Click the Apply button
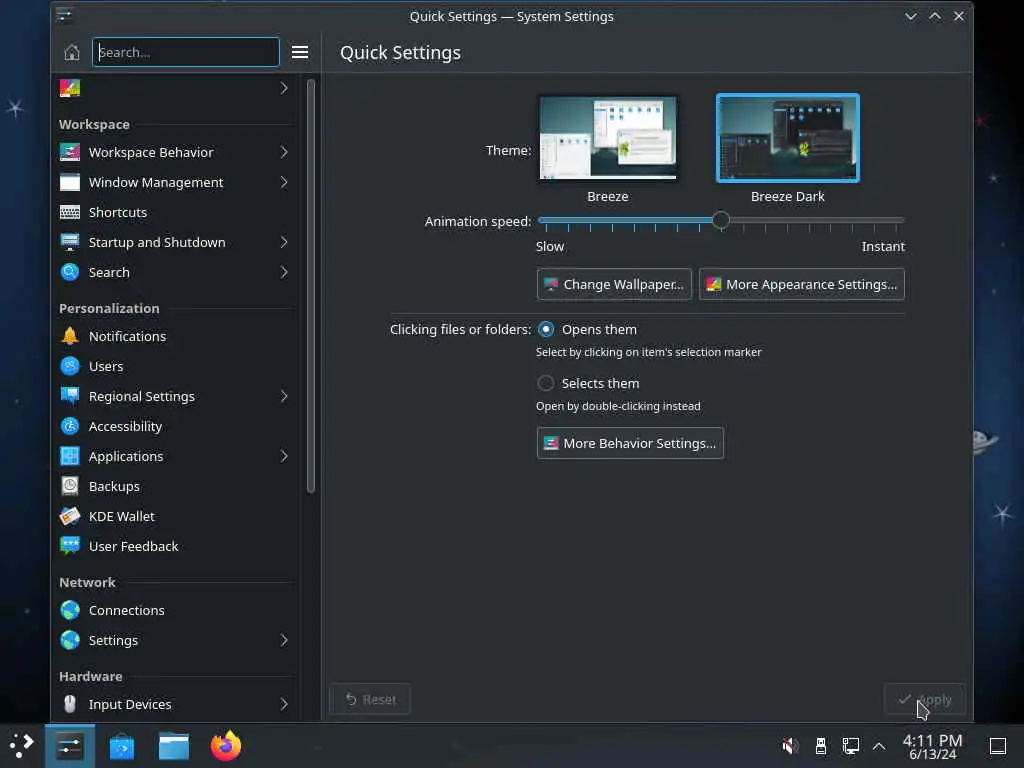The height and width of the screenshot is (768, 1024). pos(924,699)
